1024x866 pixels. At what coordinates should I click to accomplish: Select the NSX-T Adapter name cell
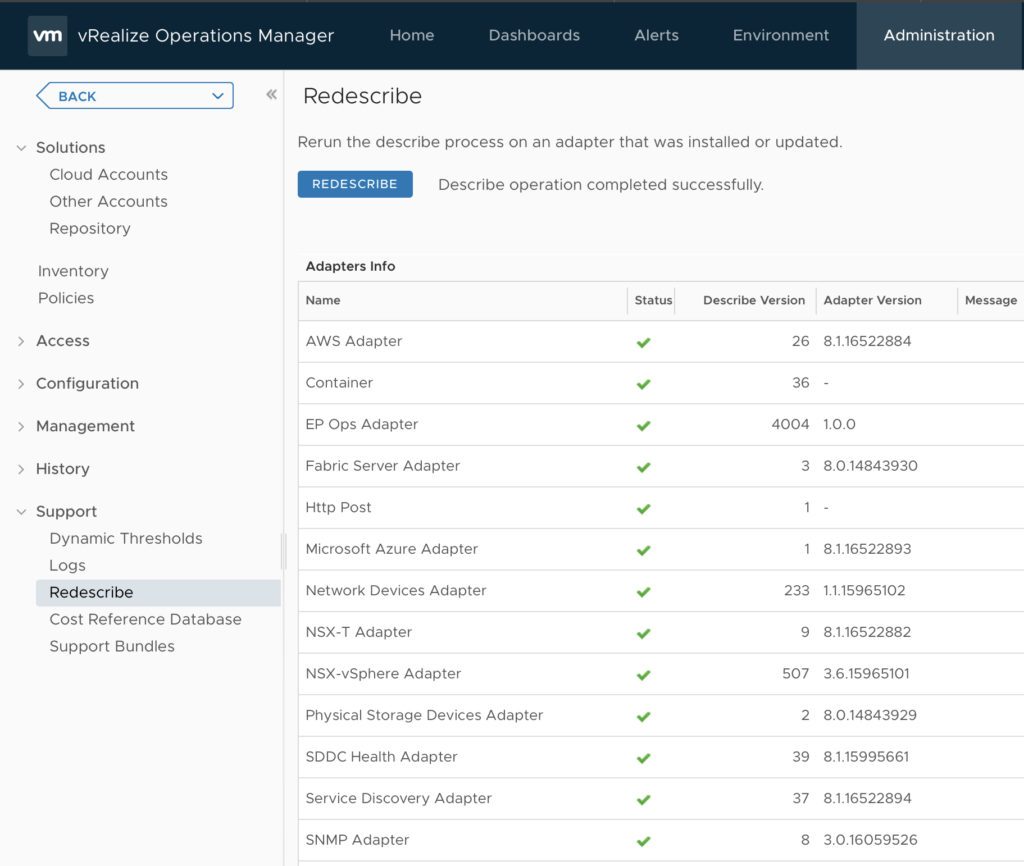(359, 632)
